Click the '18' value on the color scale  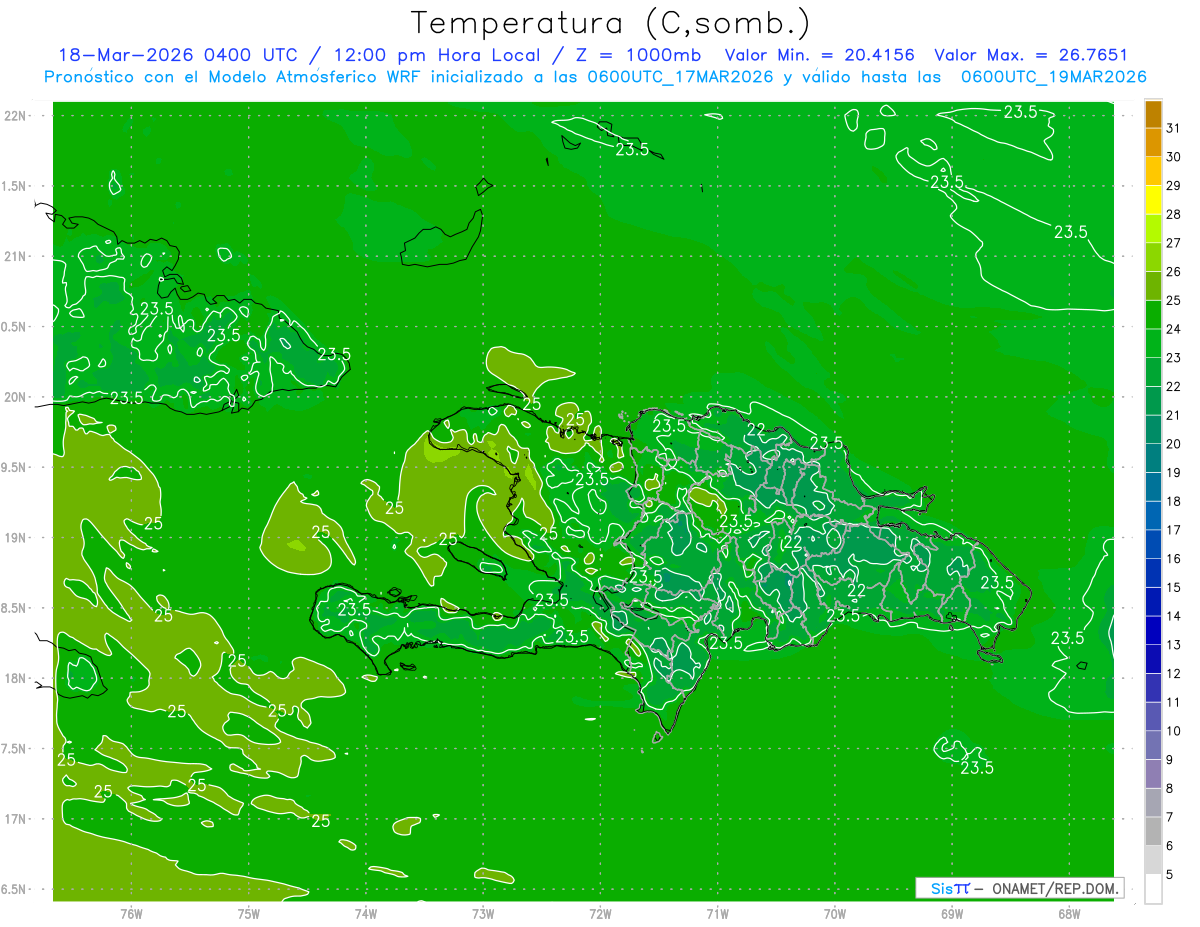pyautogui.click(x=1174, y=501)
